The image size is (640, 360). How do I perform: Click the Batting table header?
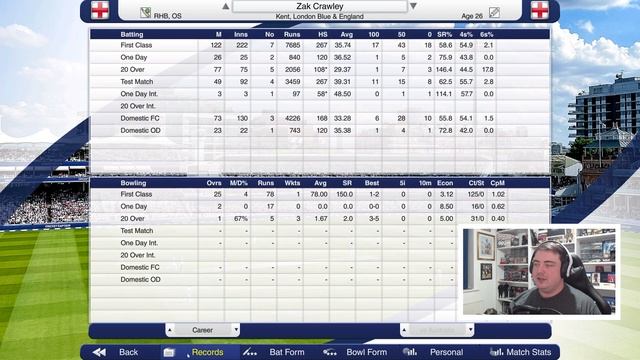tap(320, 34)
